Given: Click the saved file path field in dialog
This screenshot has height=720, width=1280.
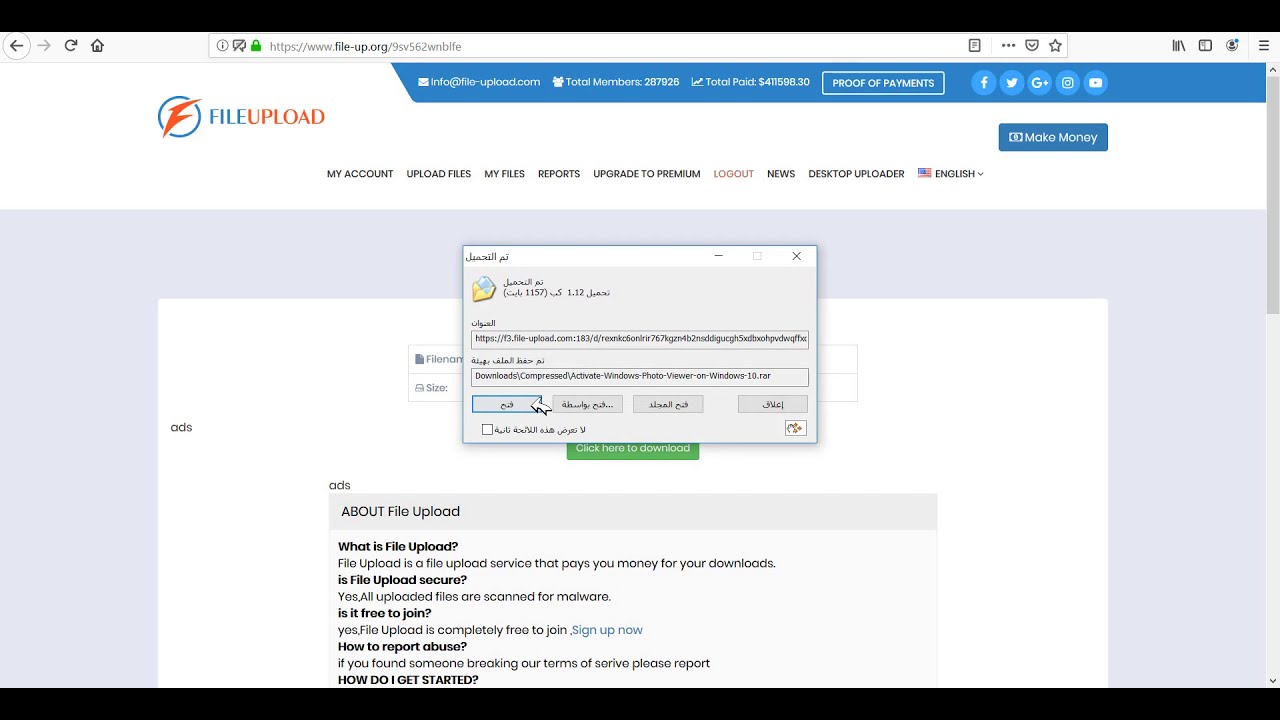Looking at the screenshot, I should tap(640, 376).
